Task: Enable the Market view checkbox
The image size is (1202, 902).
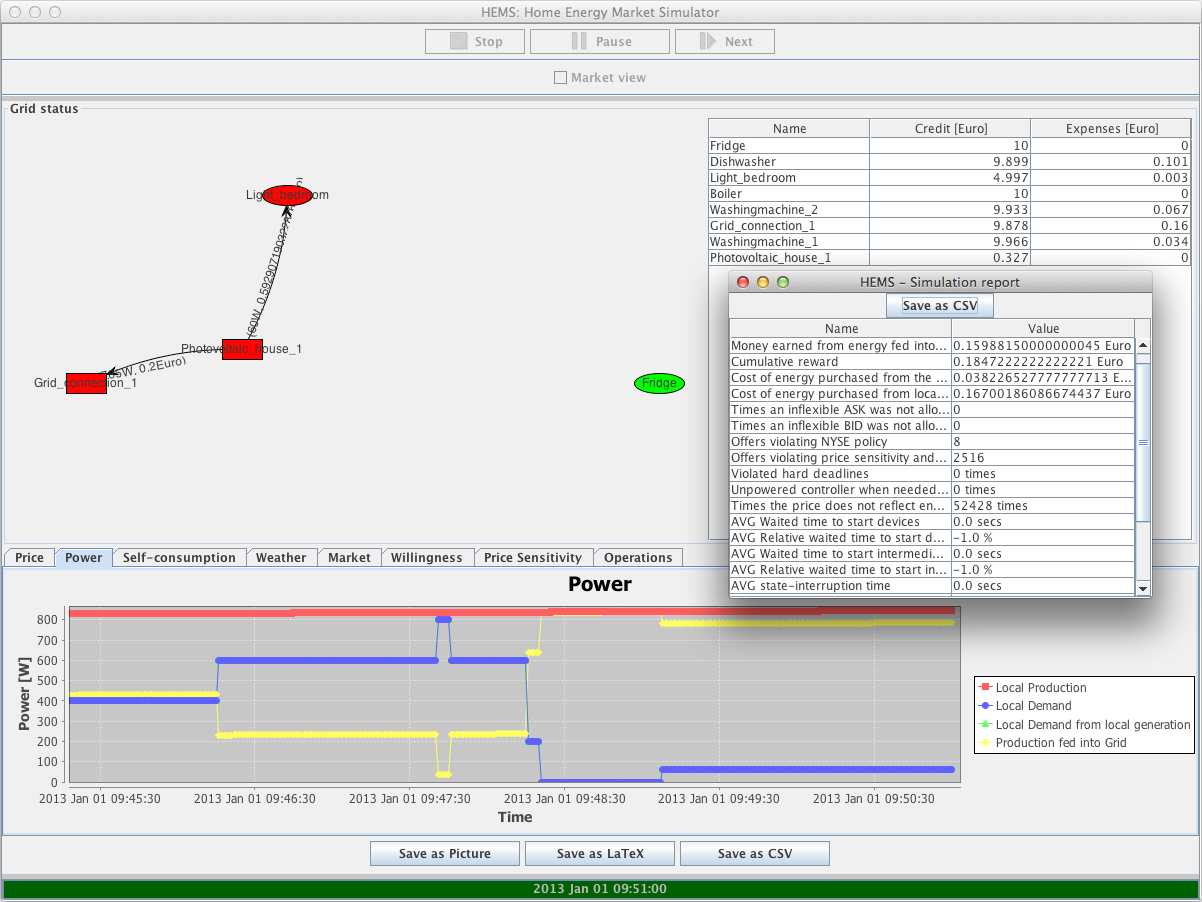Action: [x=560, y=78]
